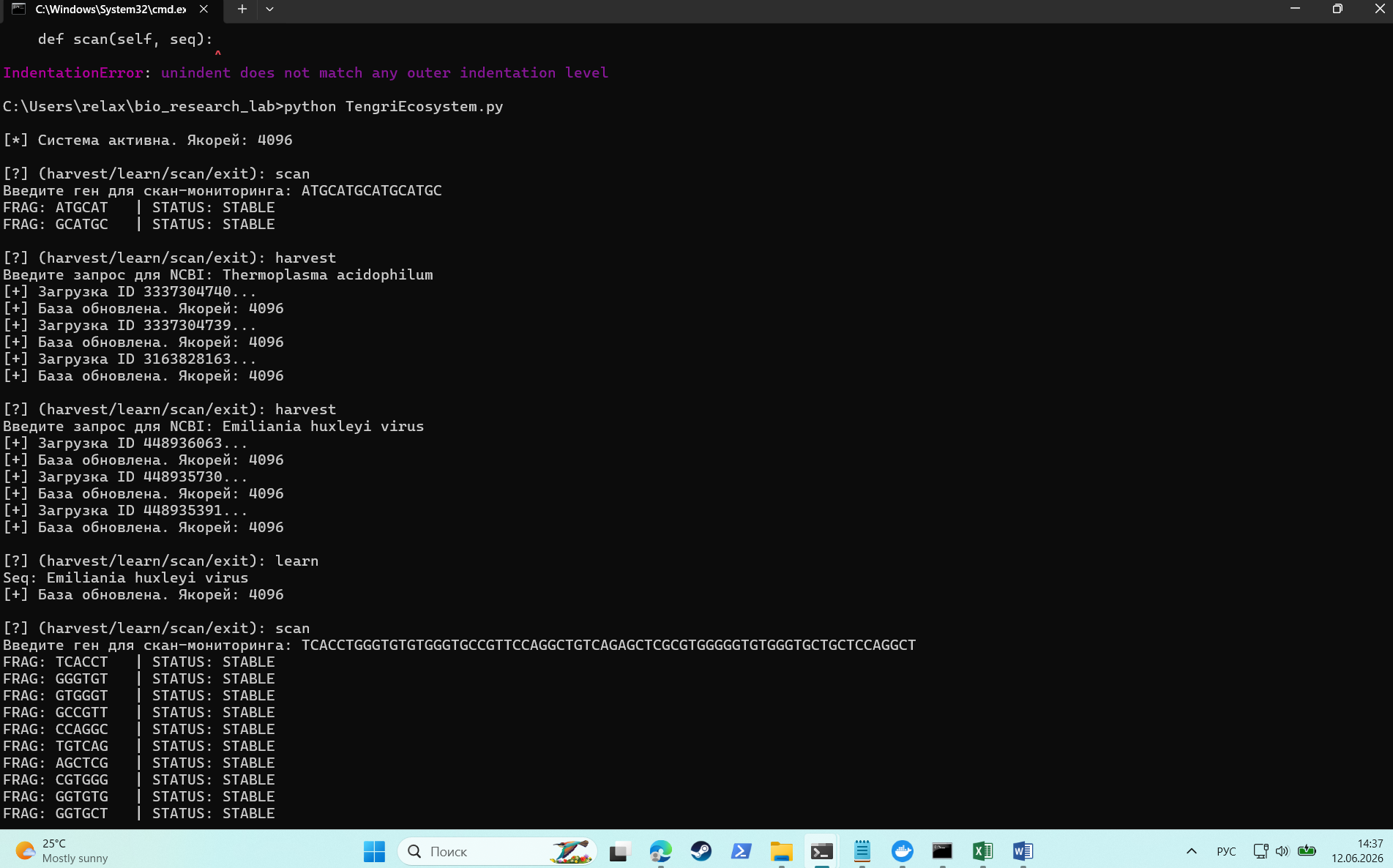Image resolution: width=1393 pixels, height=868 pixels.
Task: Open the weather widget Mostly sunny
Action: [62, 851]
